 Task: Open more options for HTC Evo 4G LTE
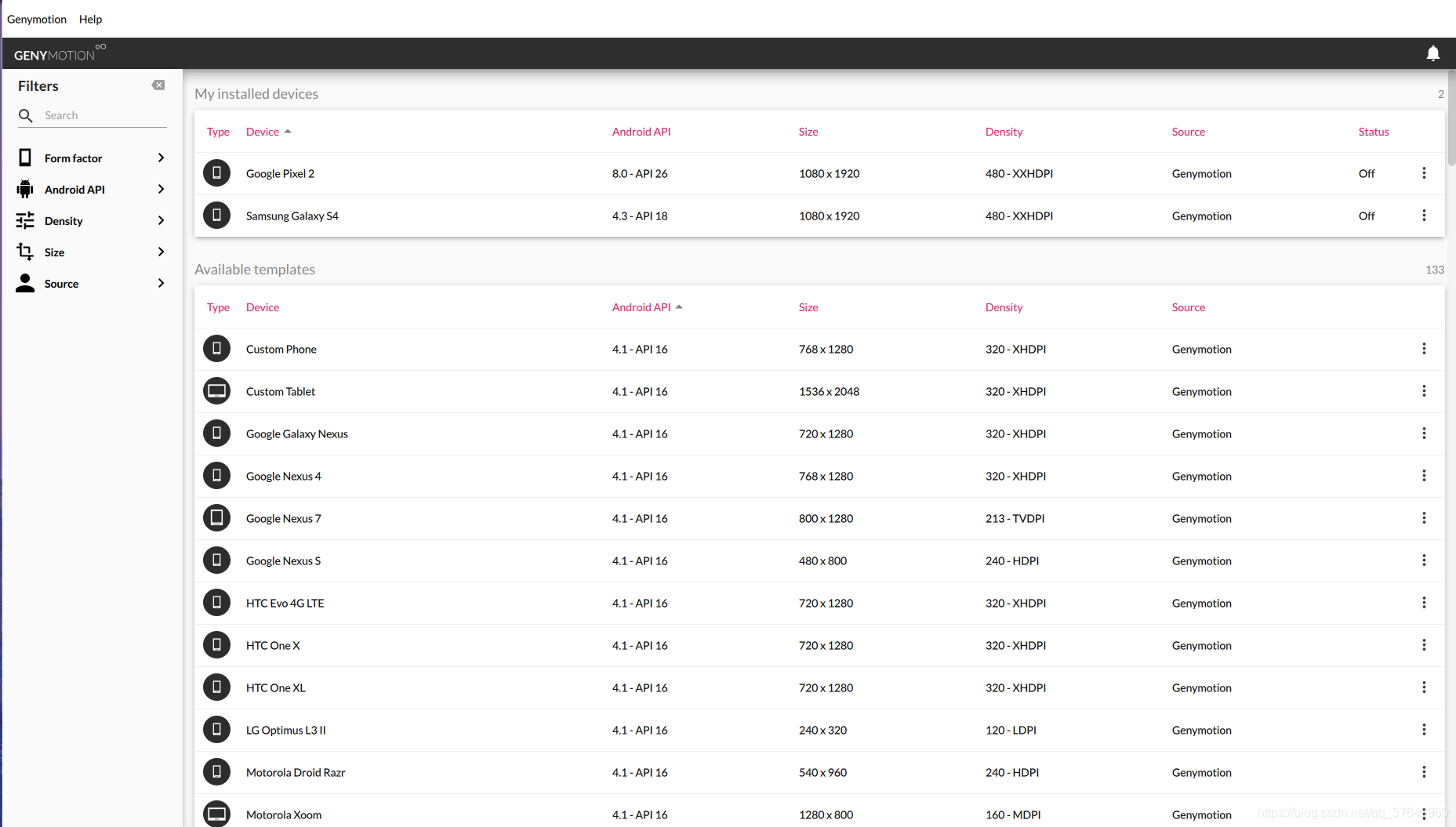coord(1424,603)
